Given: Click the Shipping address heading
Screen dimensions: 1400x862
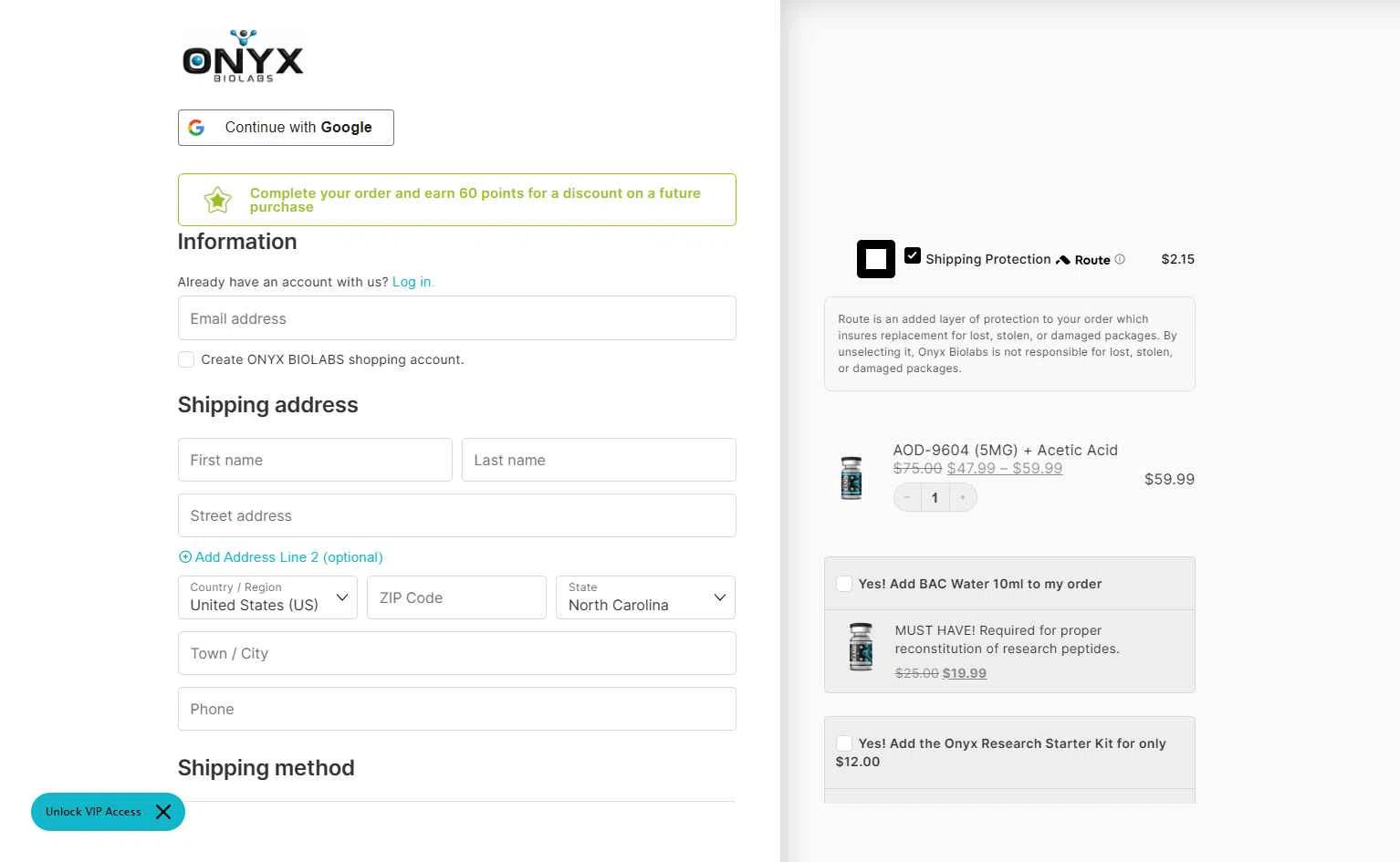Looking at the screenshot, I should (x=267, y=405).
